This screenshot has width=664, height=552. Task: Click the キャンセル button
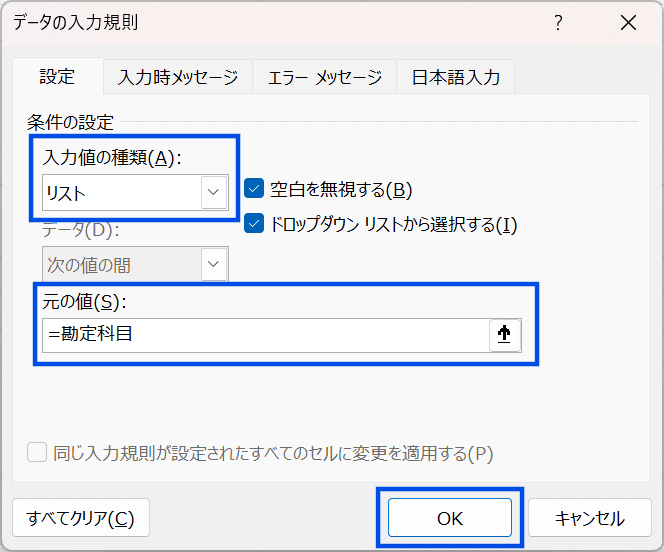click(x=589, y=518)
